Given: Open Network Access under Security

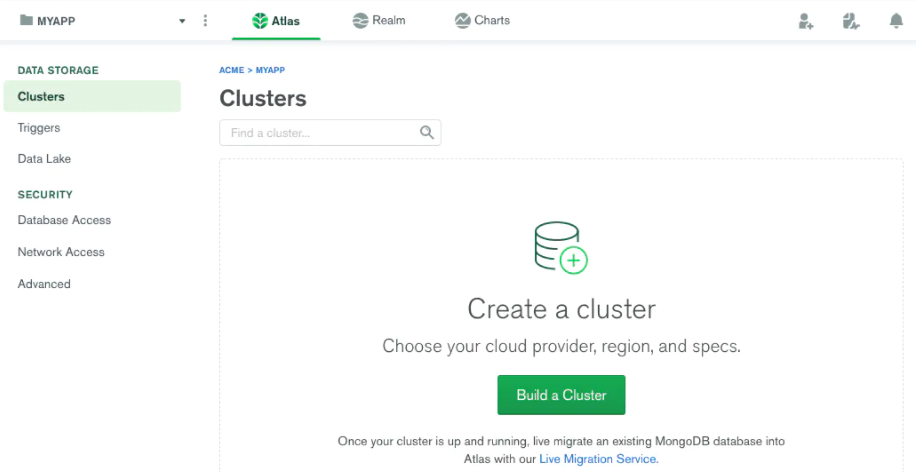Looking at the screenshot, I should [x=61, y=252].
